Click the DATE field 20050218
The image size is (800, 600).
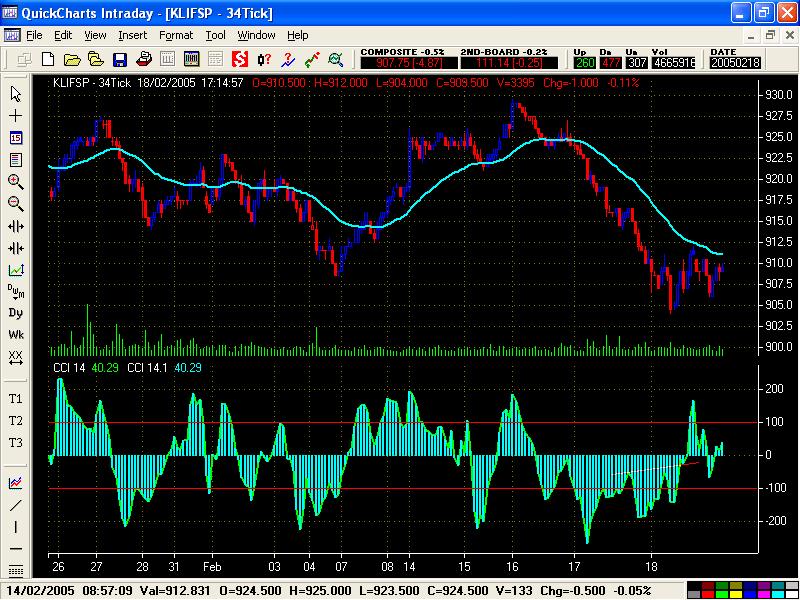[735, 63]
